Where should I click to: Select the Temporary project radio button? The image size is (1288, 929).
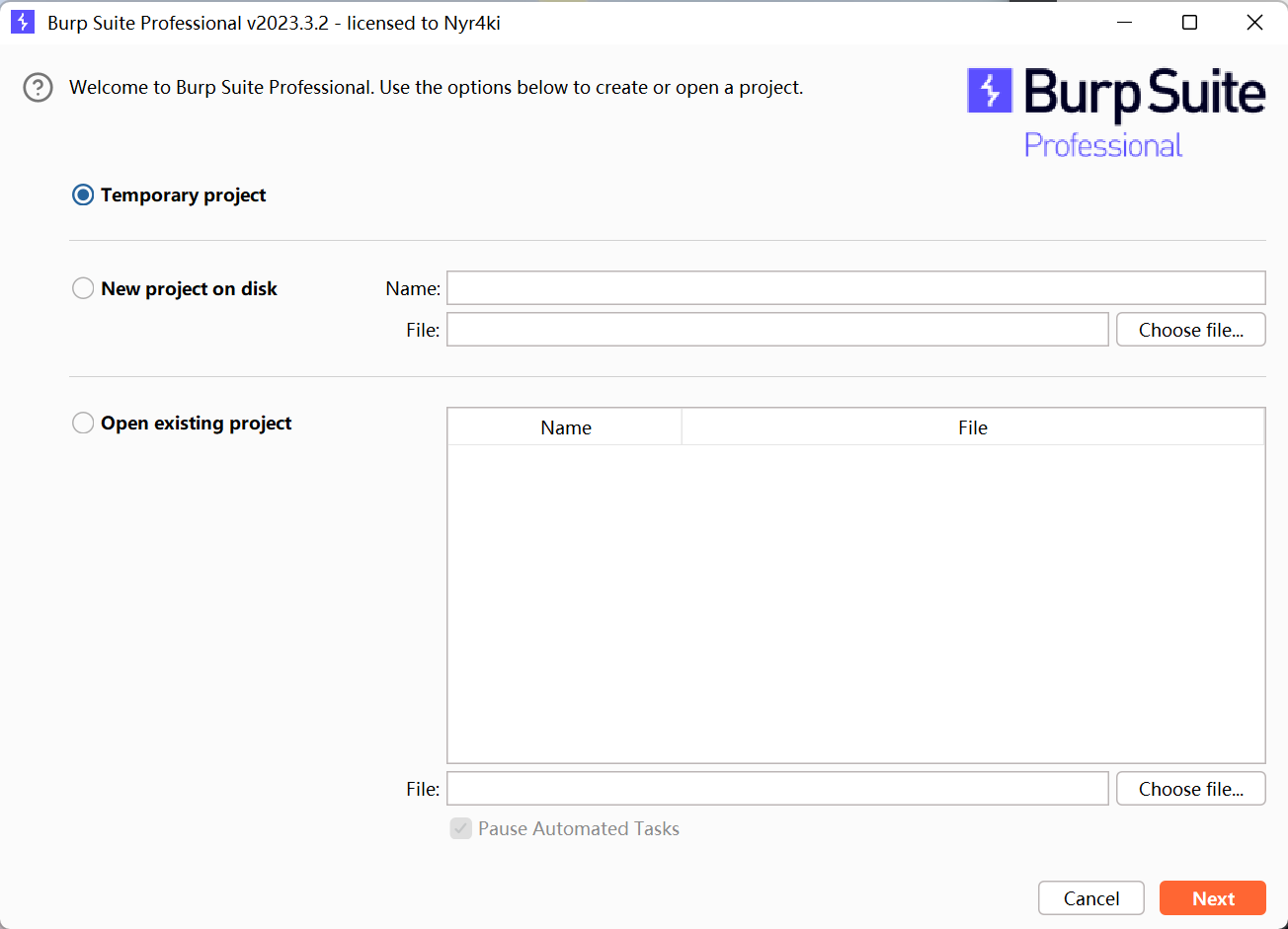pos(83,195)
